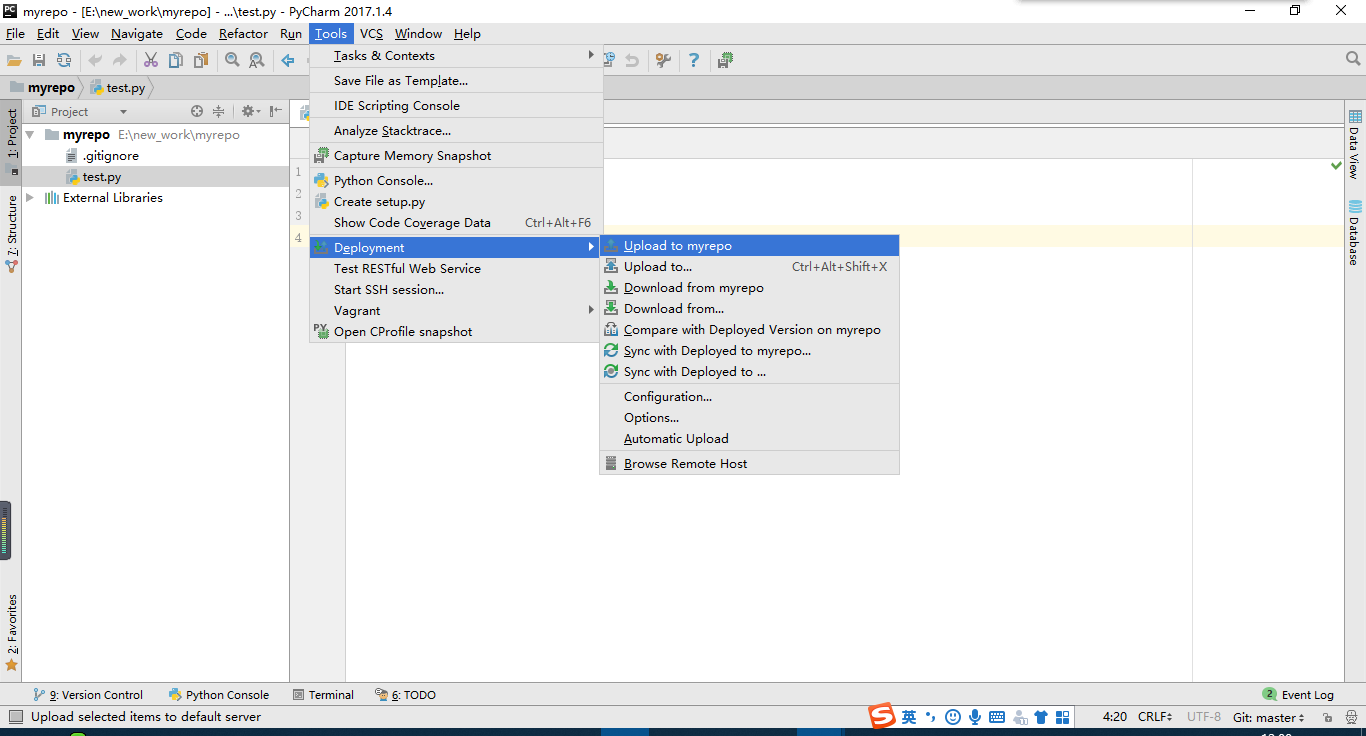Choose Analyze Stacktrace menu entry

point(456,131)
